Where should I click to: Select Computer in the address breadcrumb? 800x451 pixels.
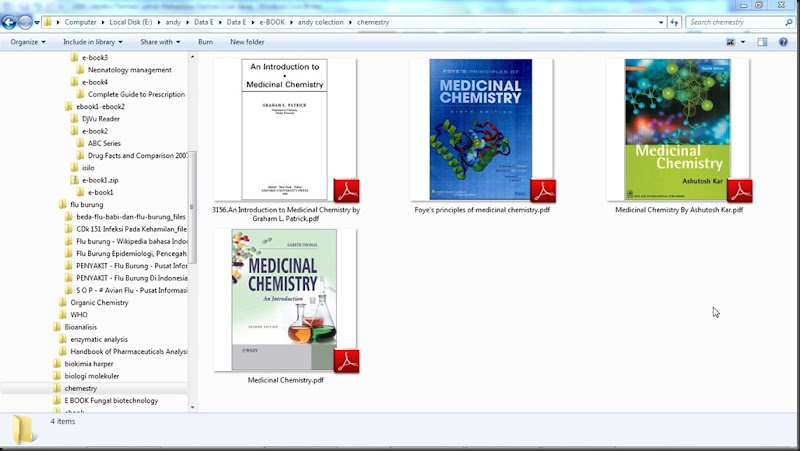[x=80, y=22]
